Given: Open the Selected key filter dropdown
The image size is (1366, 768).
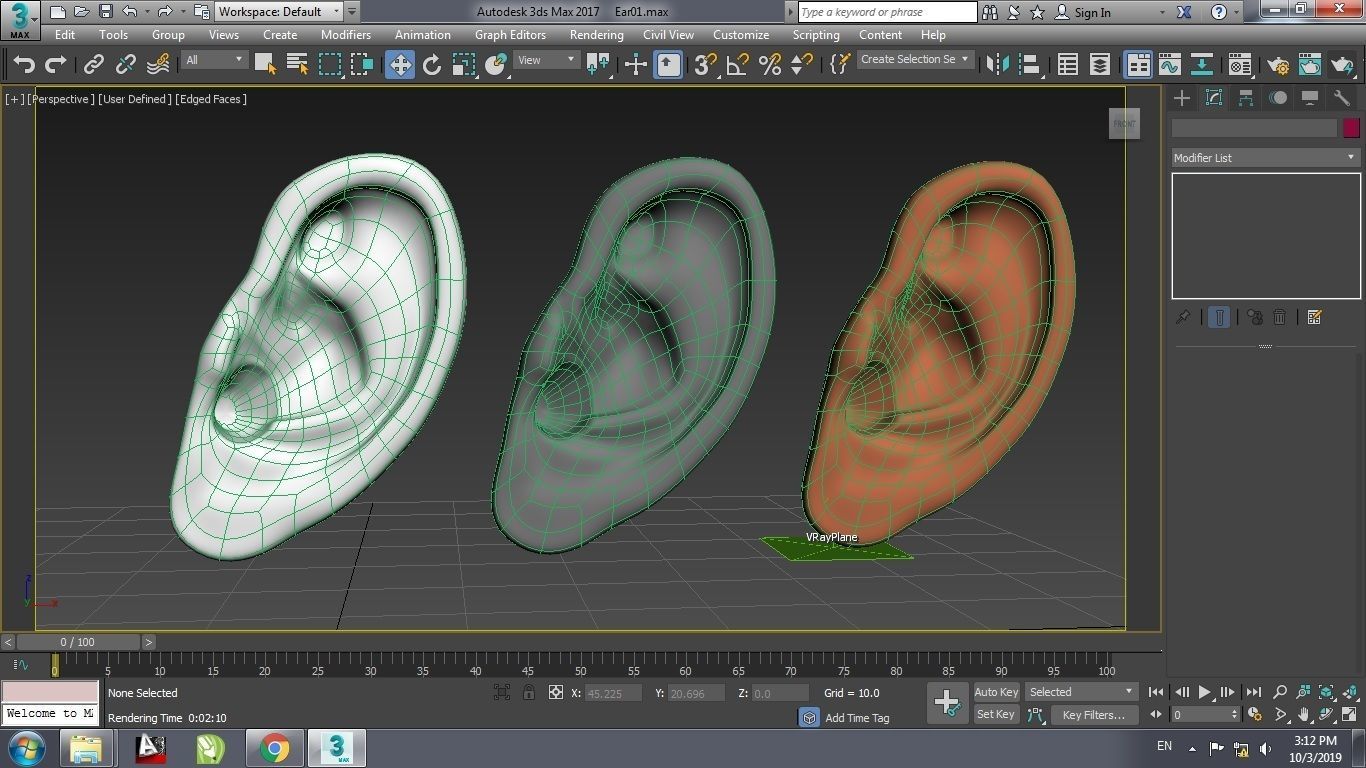Looking at the screenshot, I should [1081, 692].
